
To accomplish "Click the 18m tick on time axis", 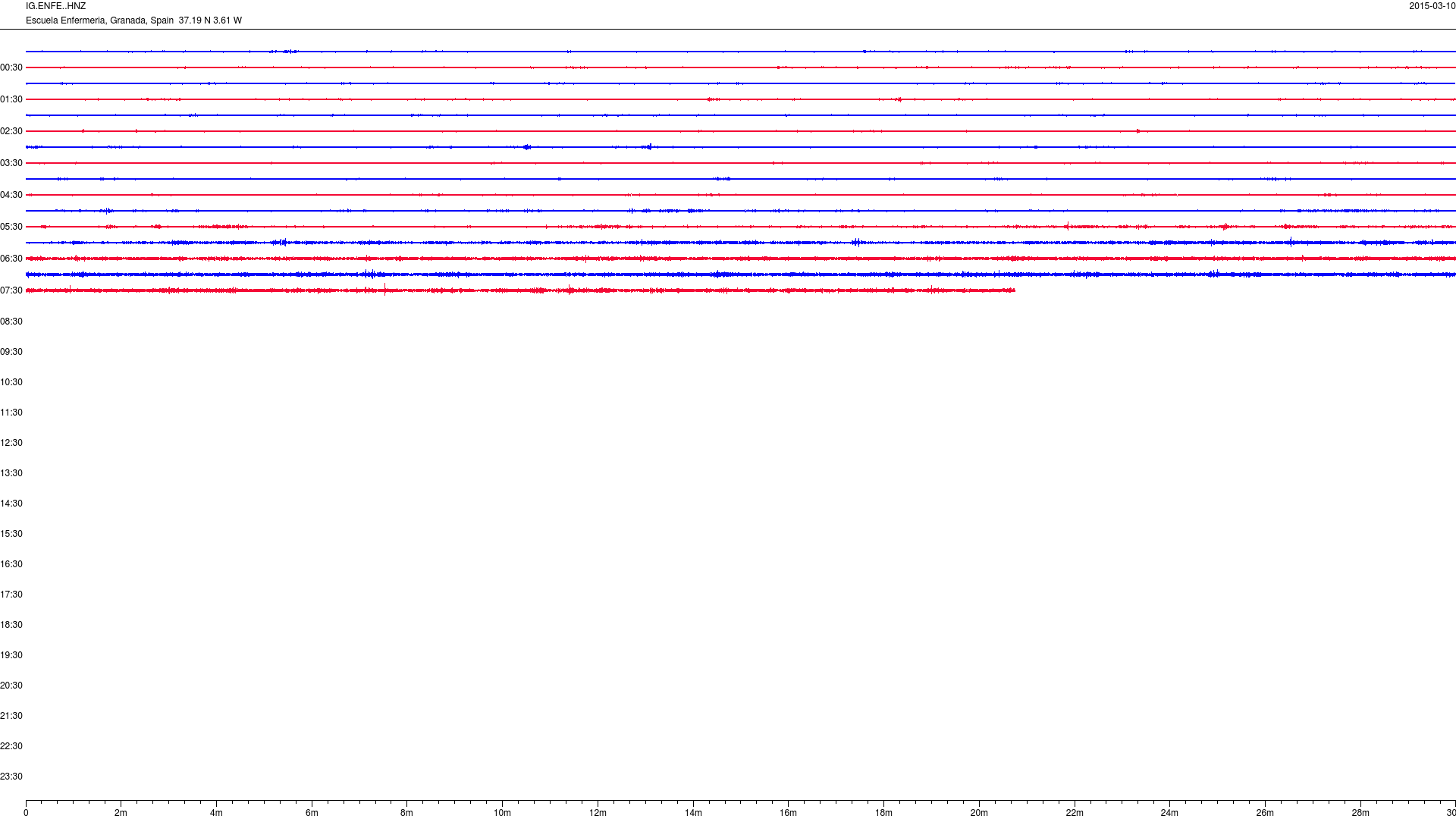I will (x=883, y=813).
